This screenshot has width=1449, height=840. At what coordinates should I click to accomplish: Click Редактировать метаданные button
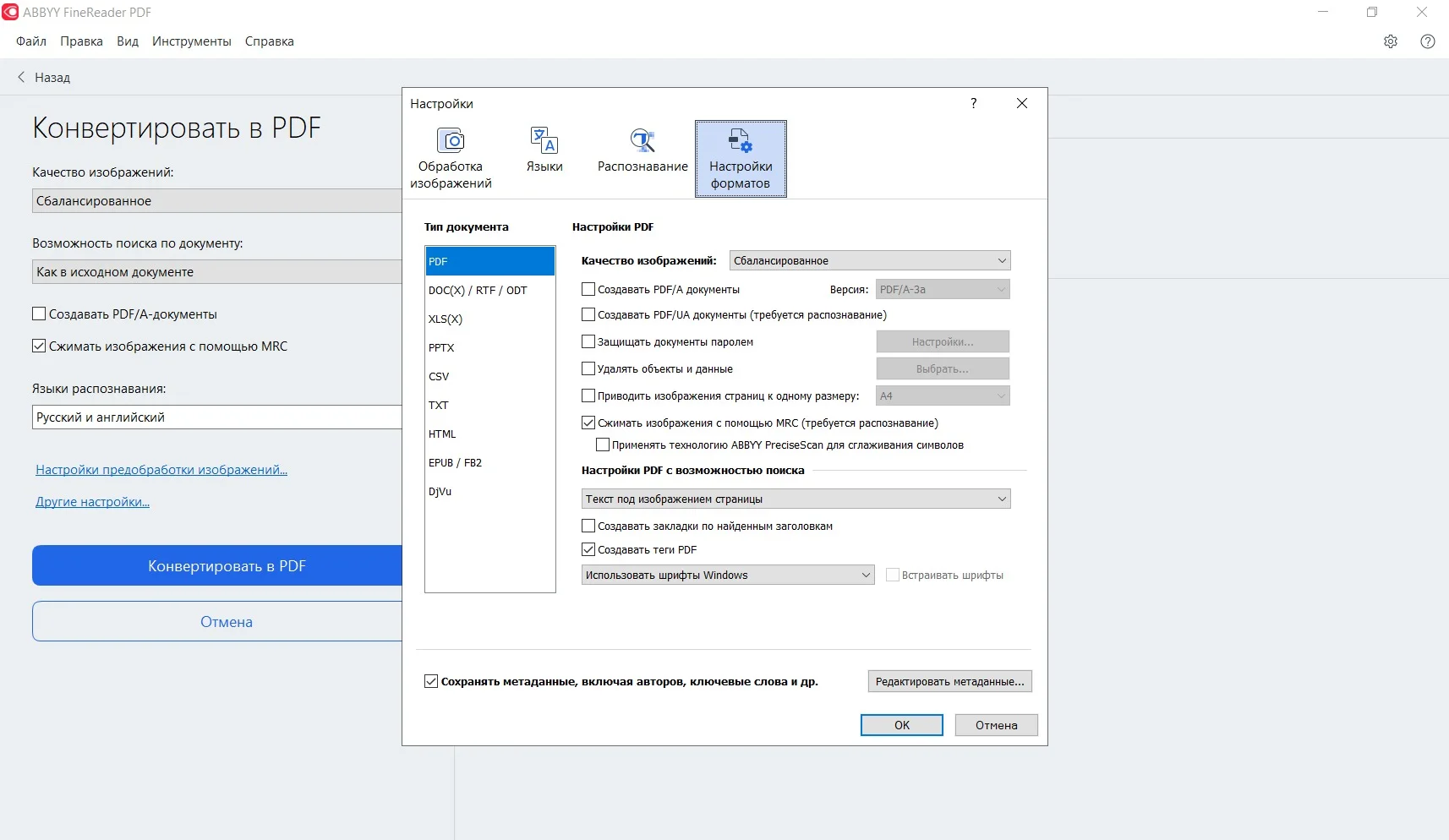[950, 681]
